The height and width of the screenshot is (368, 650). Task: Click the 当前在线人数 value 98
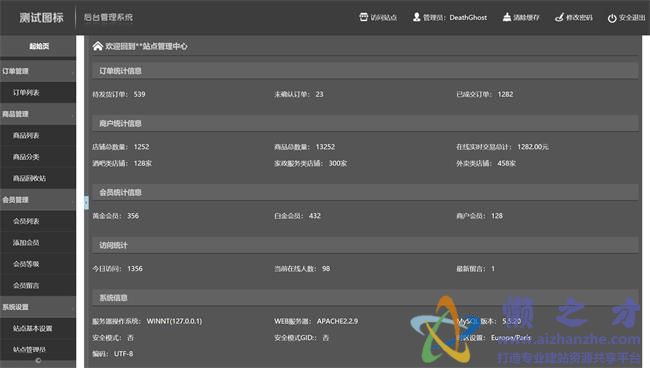(x=326, y=269)
